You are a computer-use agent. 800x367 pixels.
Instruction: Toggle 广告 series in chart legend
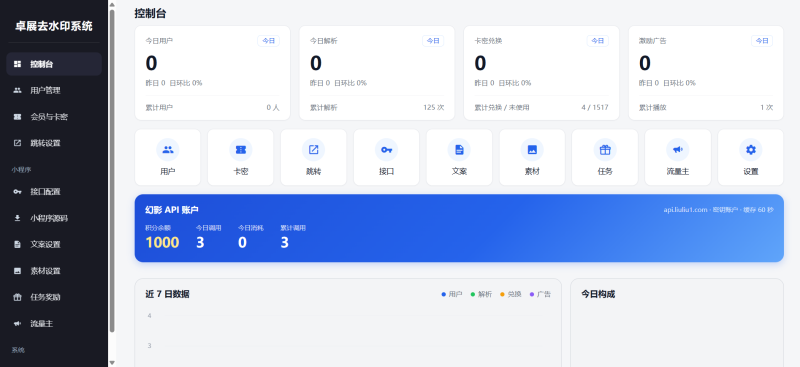(x=540, y=295)
